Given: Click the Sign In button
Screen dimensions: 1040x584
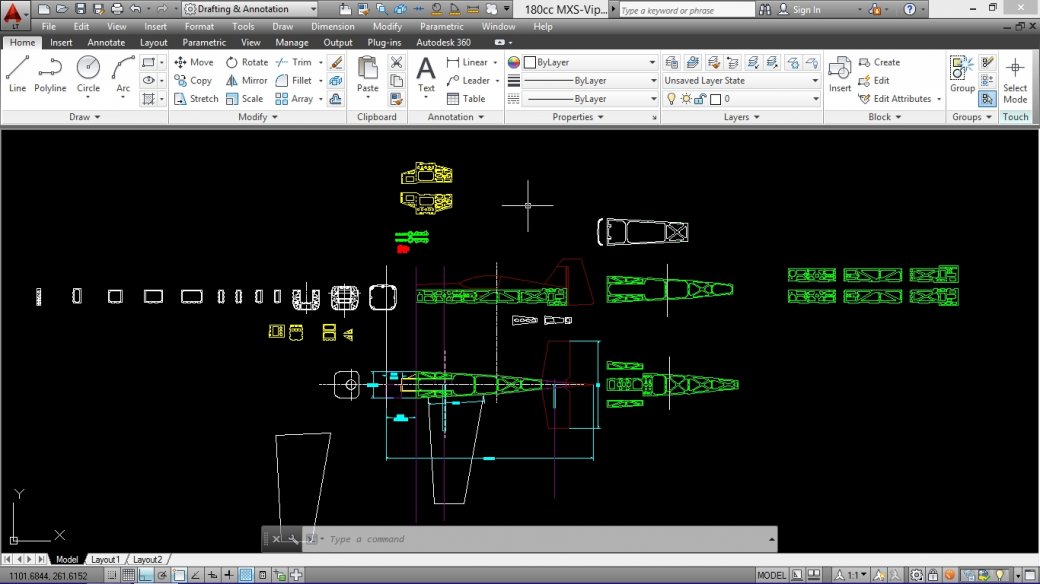Looking at the screenshot, I should click(806, 9).
